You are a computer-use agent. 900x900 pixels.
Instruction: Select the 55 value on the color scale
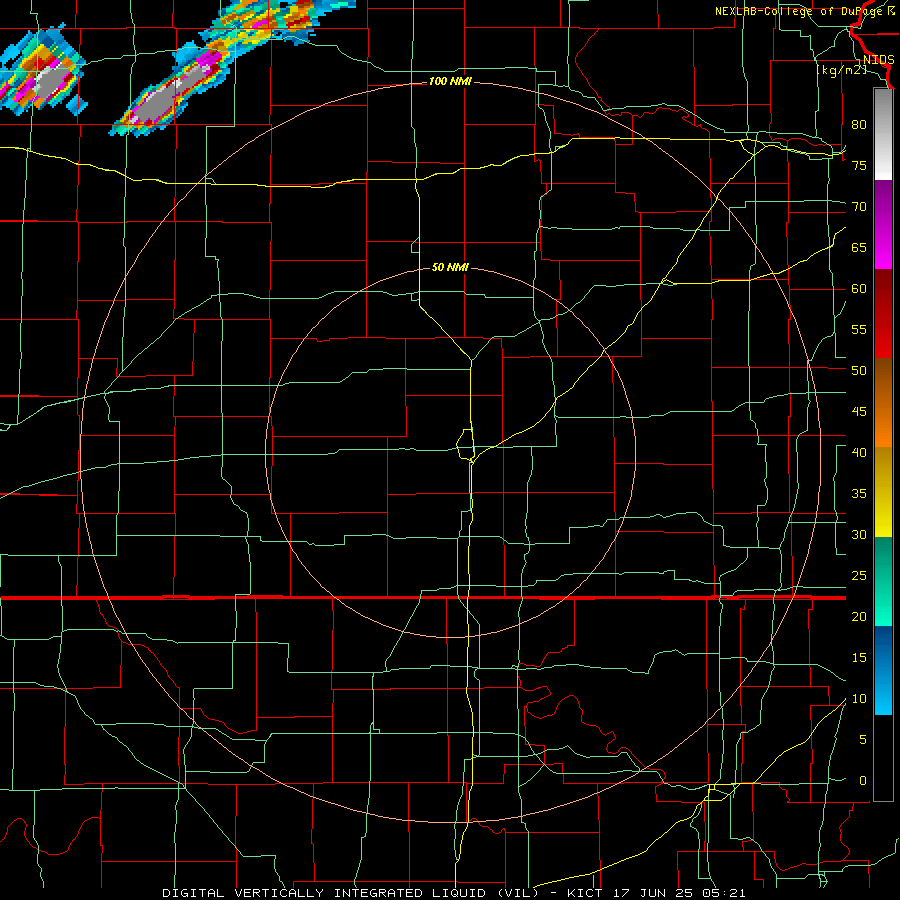pos(859,329)
